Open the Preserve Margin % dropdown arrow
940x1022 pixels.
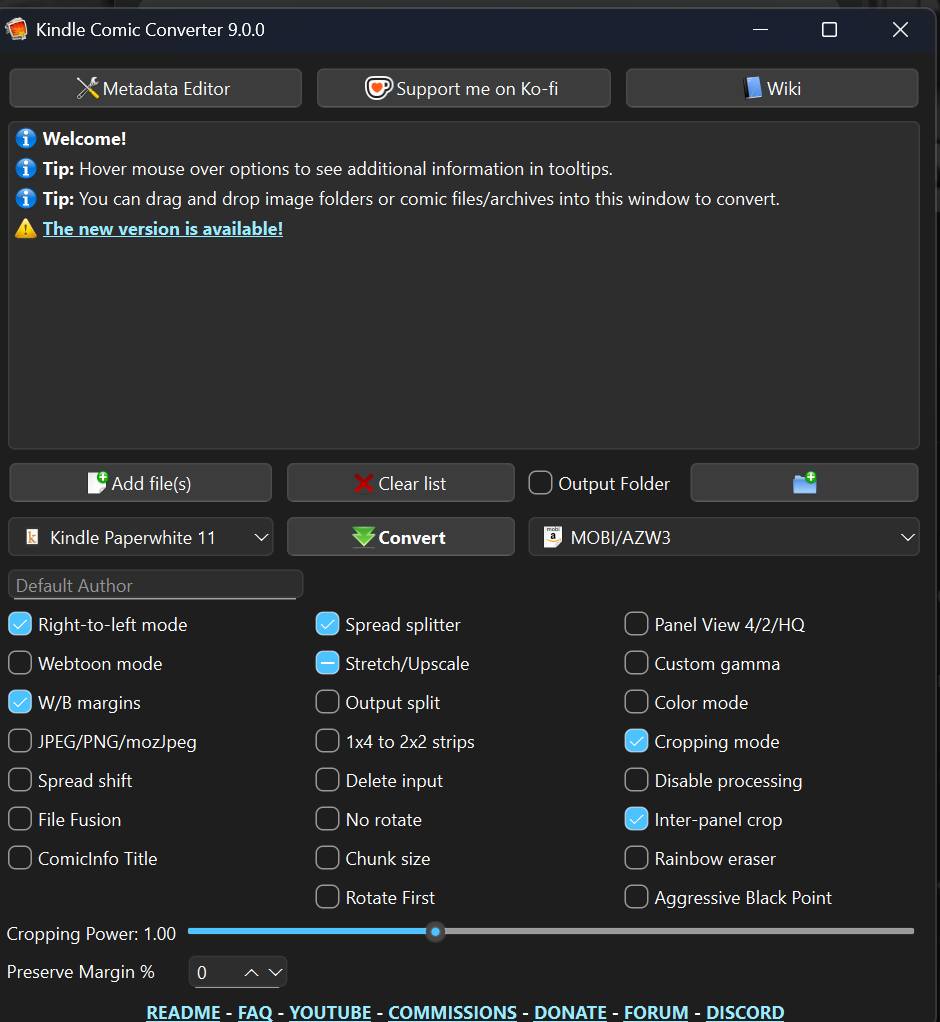pos(276,972)
